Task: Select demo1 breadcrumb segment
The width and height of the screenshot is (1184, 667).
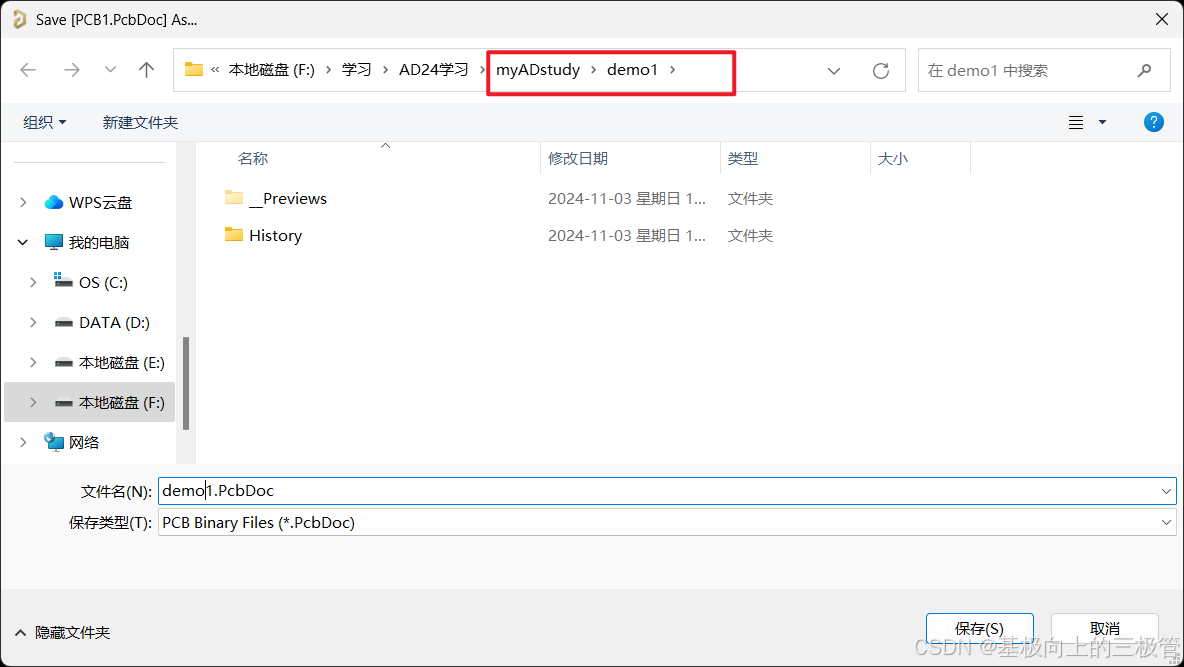Action: tap(633, 69)
